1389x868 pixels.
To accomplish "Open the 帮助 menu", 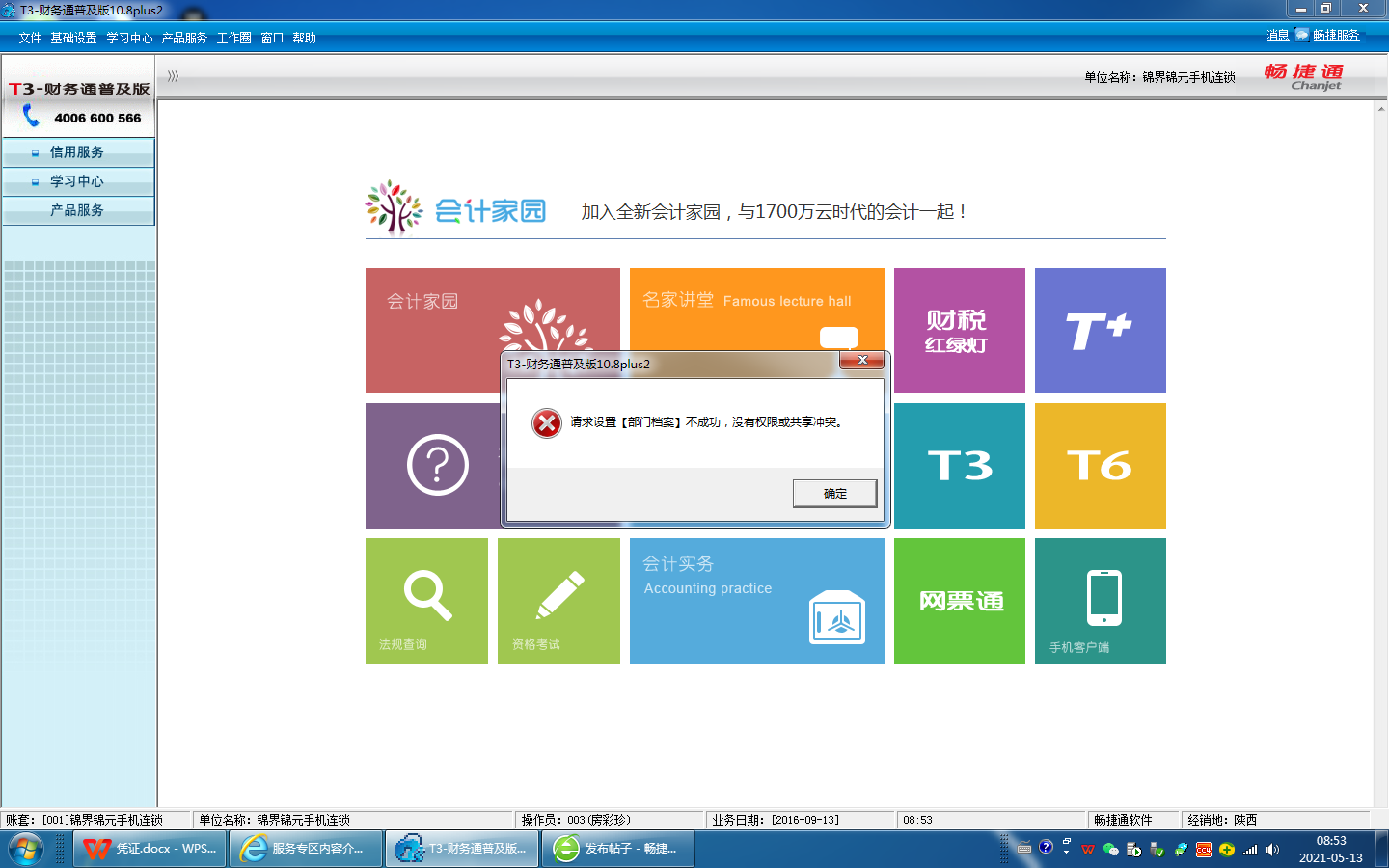I will coord(304,38).
